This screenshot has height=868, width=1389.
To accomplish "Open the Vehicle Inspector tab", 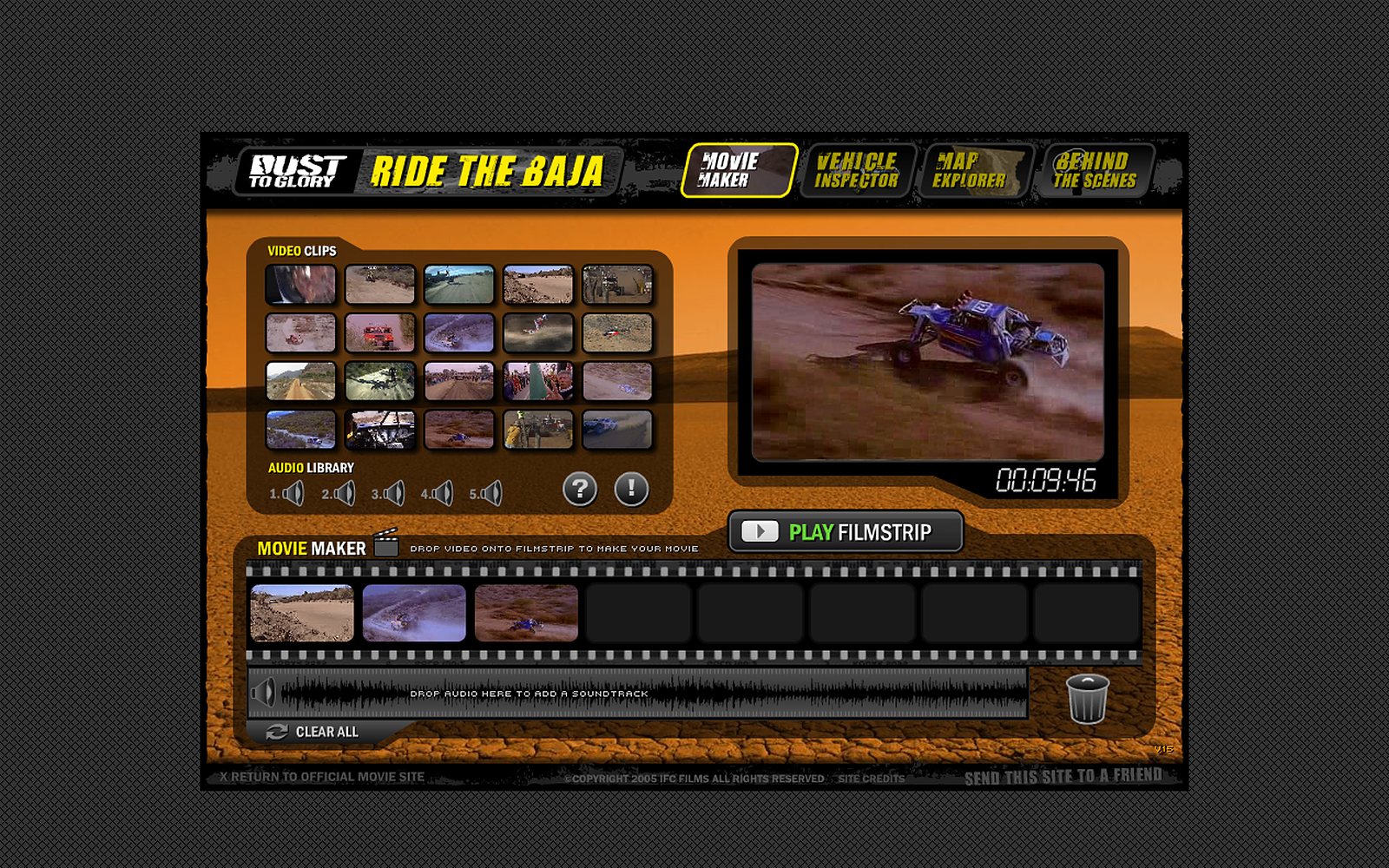I will point(857,170).
